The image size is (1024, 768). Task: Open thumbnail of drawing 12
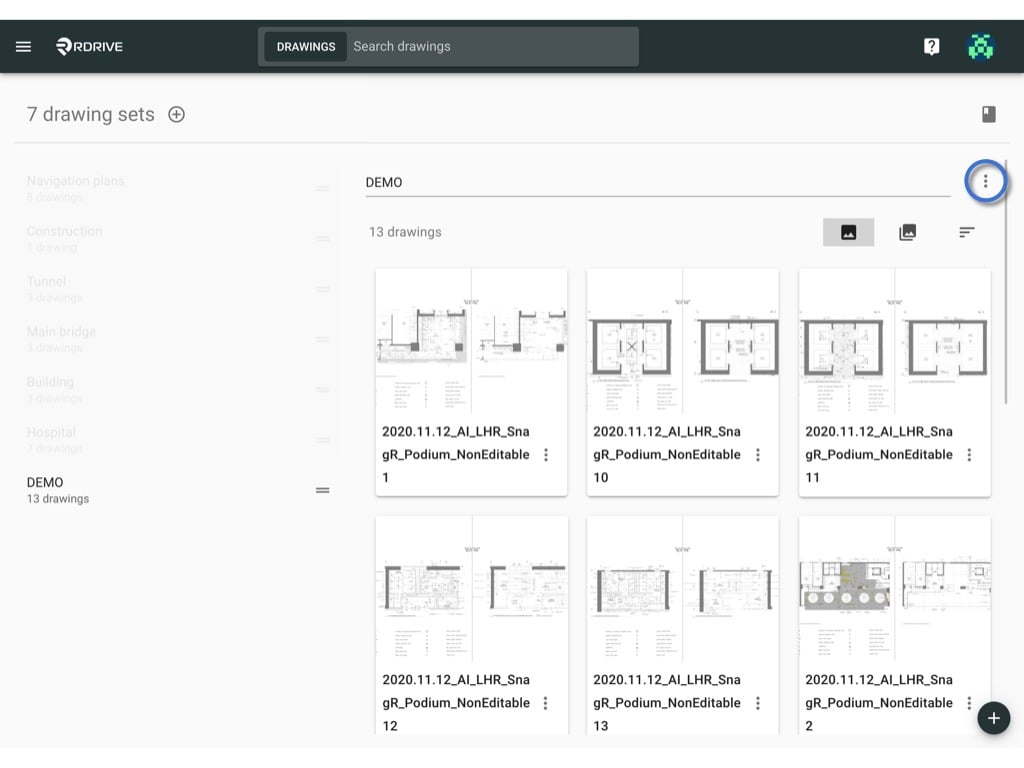(472, 589)
